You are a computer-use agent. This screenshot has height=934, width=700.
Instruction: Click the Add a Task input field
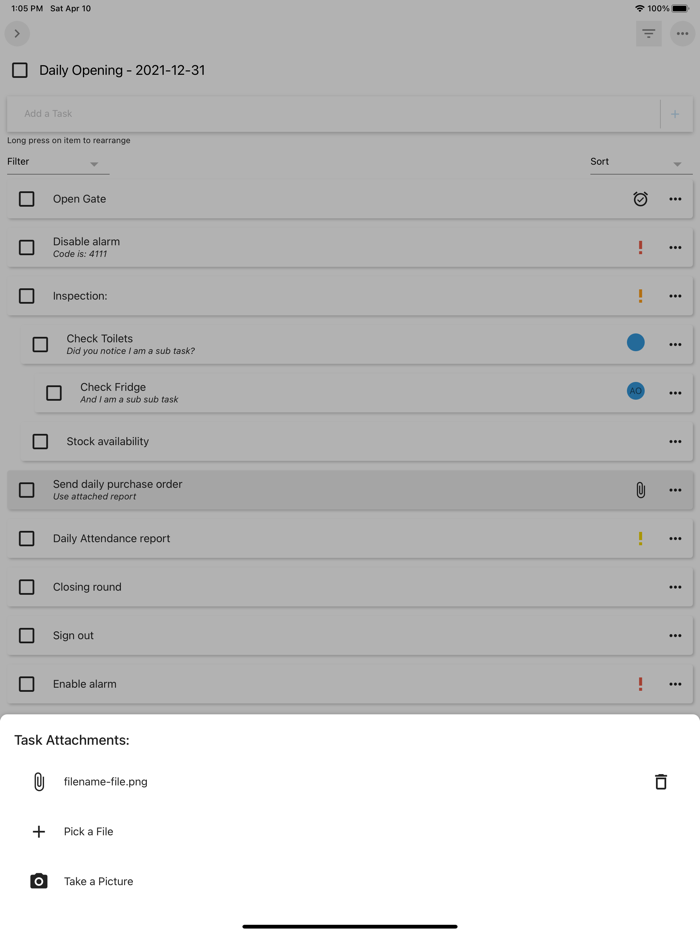(x=300, y=113)
